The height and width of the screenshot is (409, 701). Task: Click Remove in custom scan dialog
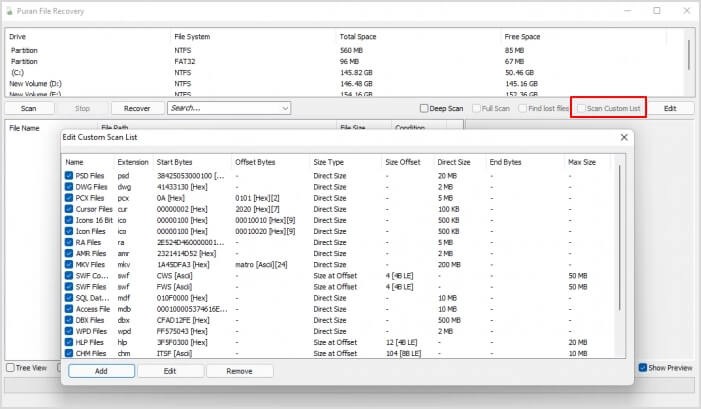coord(240,371)
